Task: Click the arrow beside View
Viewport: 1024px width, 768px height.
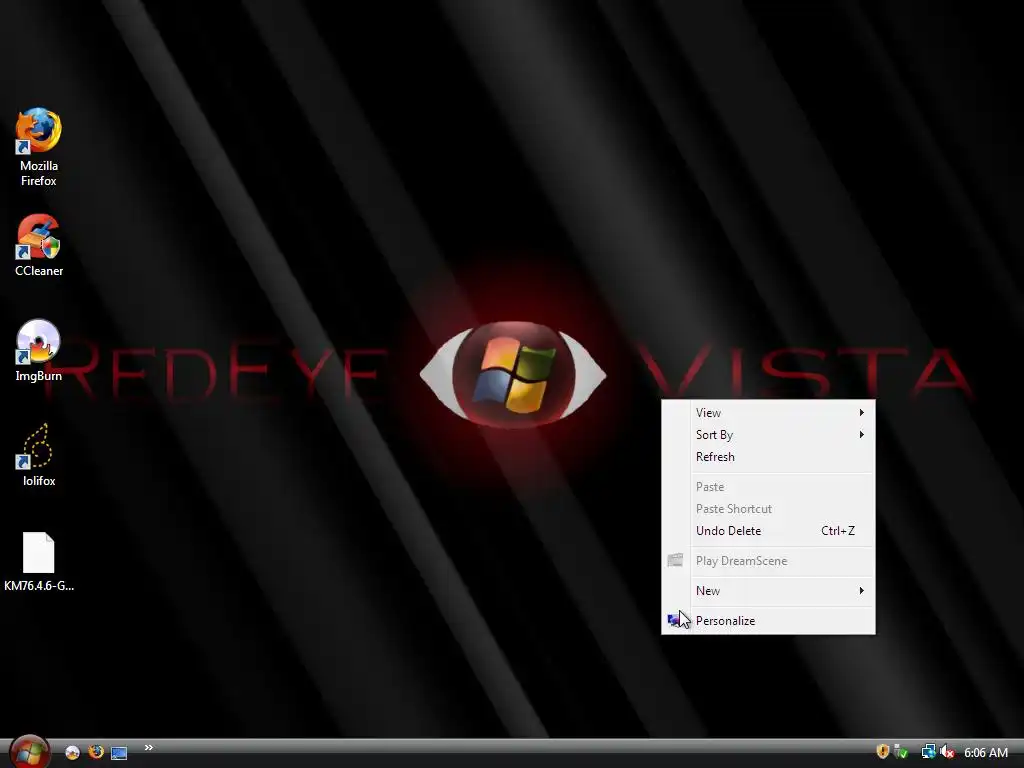Action: [862, 413]
